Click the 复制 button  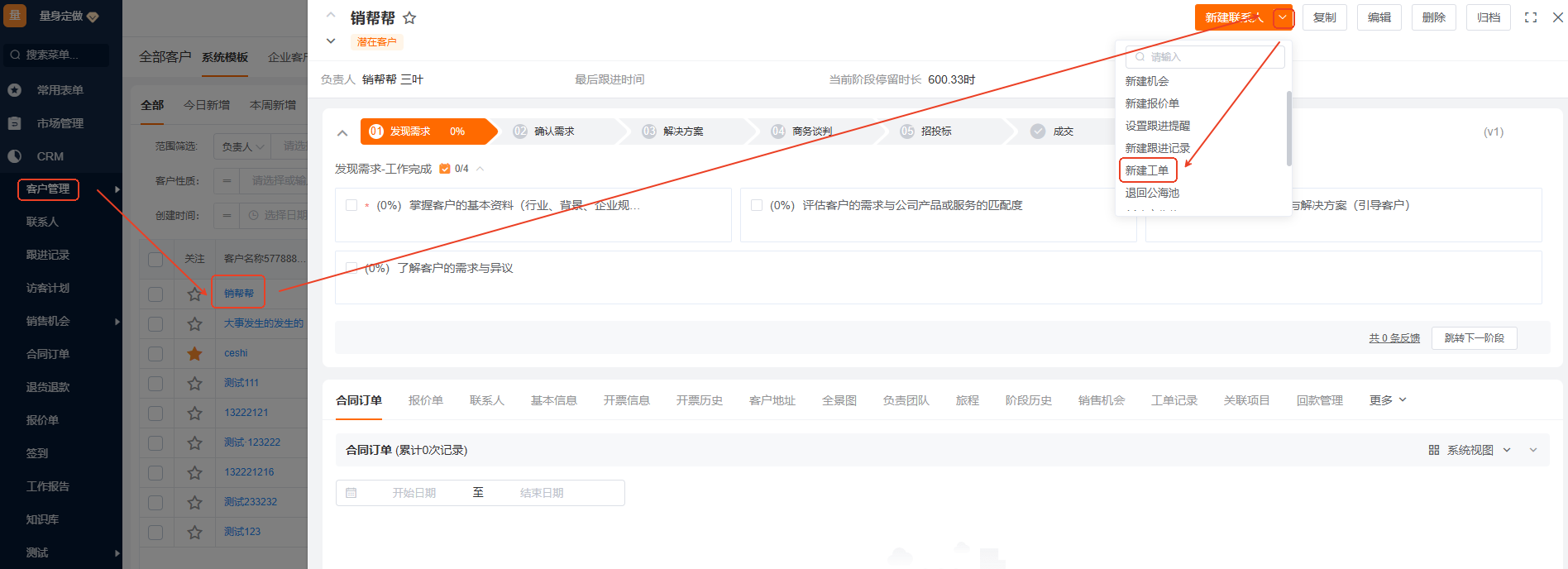[x=1325, y=17]
